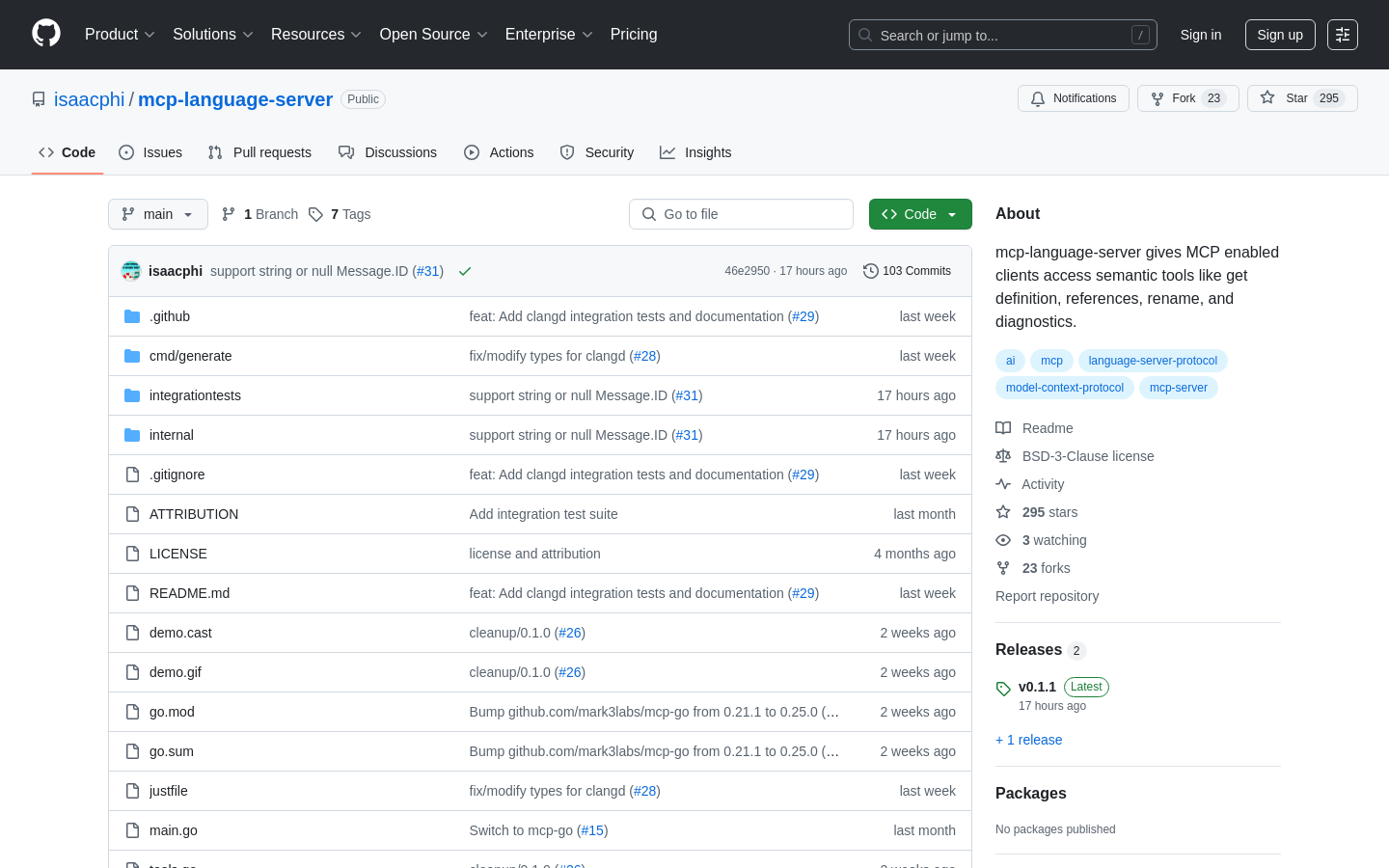1389x868 pixels.
Task: Switch to the Pull requests tab
Action: 259,152
